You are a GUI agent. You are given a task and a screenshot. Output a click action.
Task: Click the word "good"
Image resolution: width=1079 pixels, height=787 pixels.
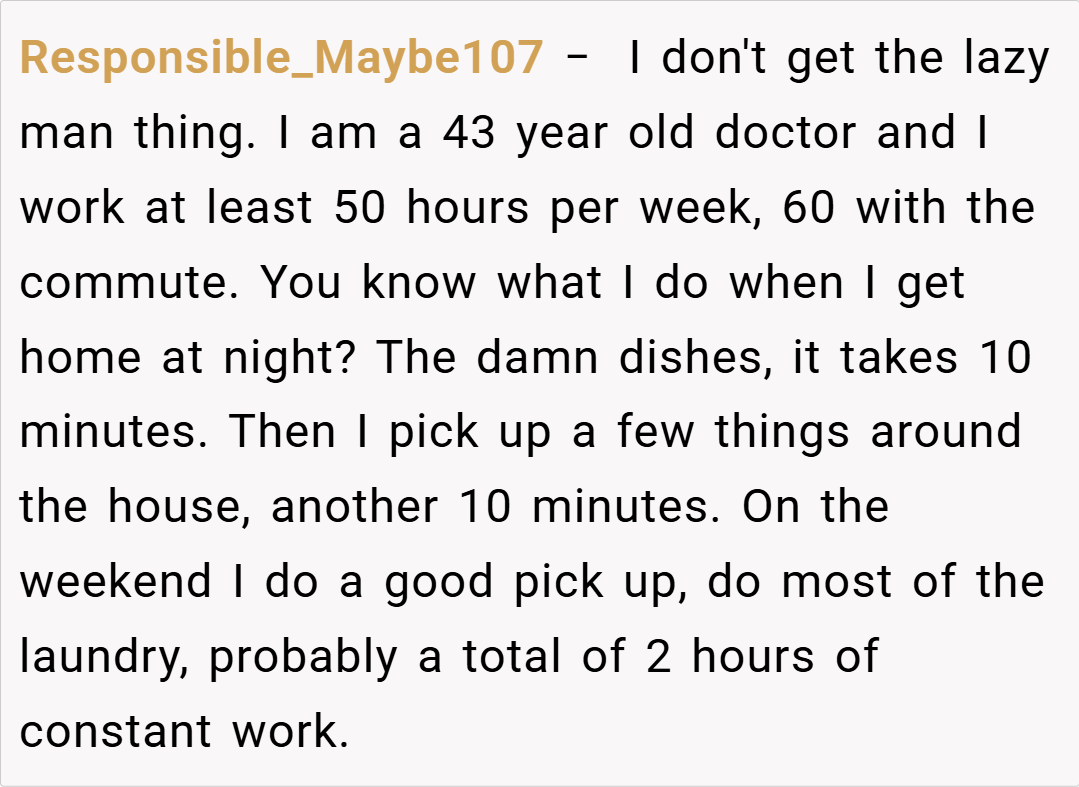click(440, 582)
